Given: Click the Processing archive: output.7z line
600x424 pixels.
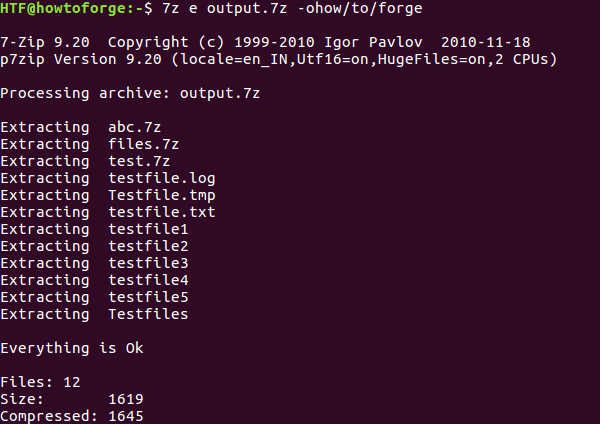Looking at the screenshot, I should (x=130, y=93).
